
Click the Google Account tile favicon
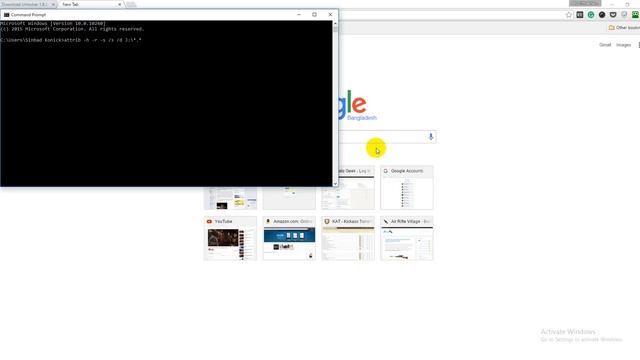point(386,171)
